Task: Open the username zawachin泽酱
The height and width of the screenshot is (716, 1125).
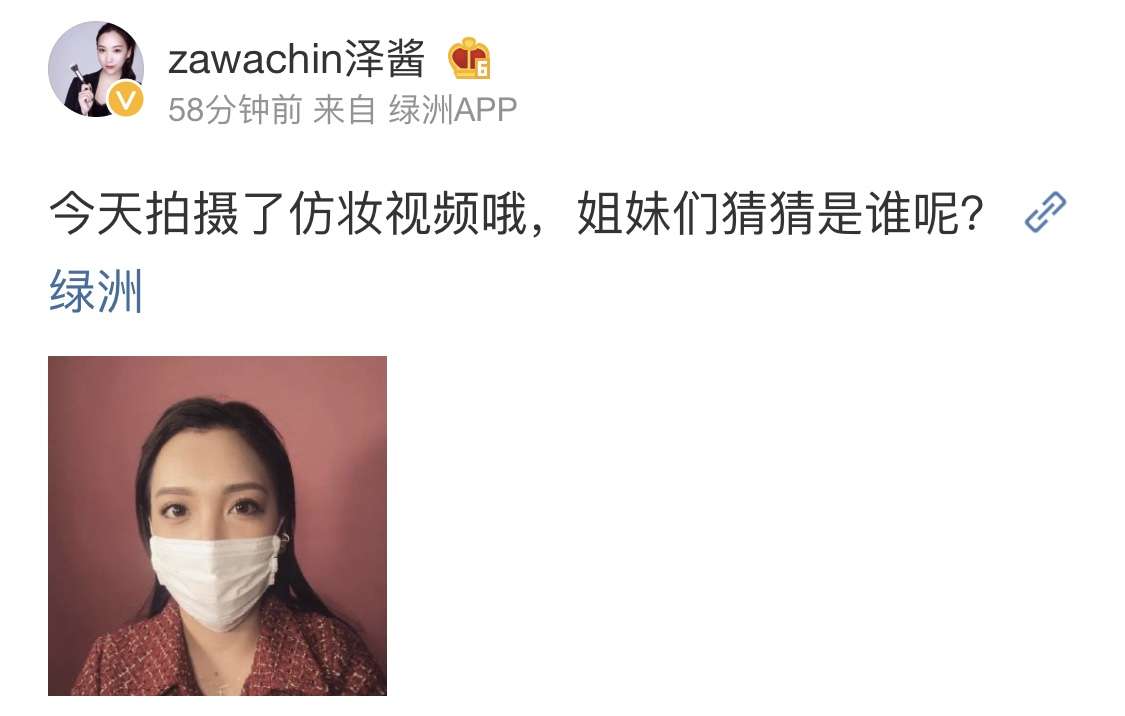Action: click(x=297, y=58)
